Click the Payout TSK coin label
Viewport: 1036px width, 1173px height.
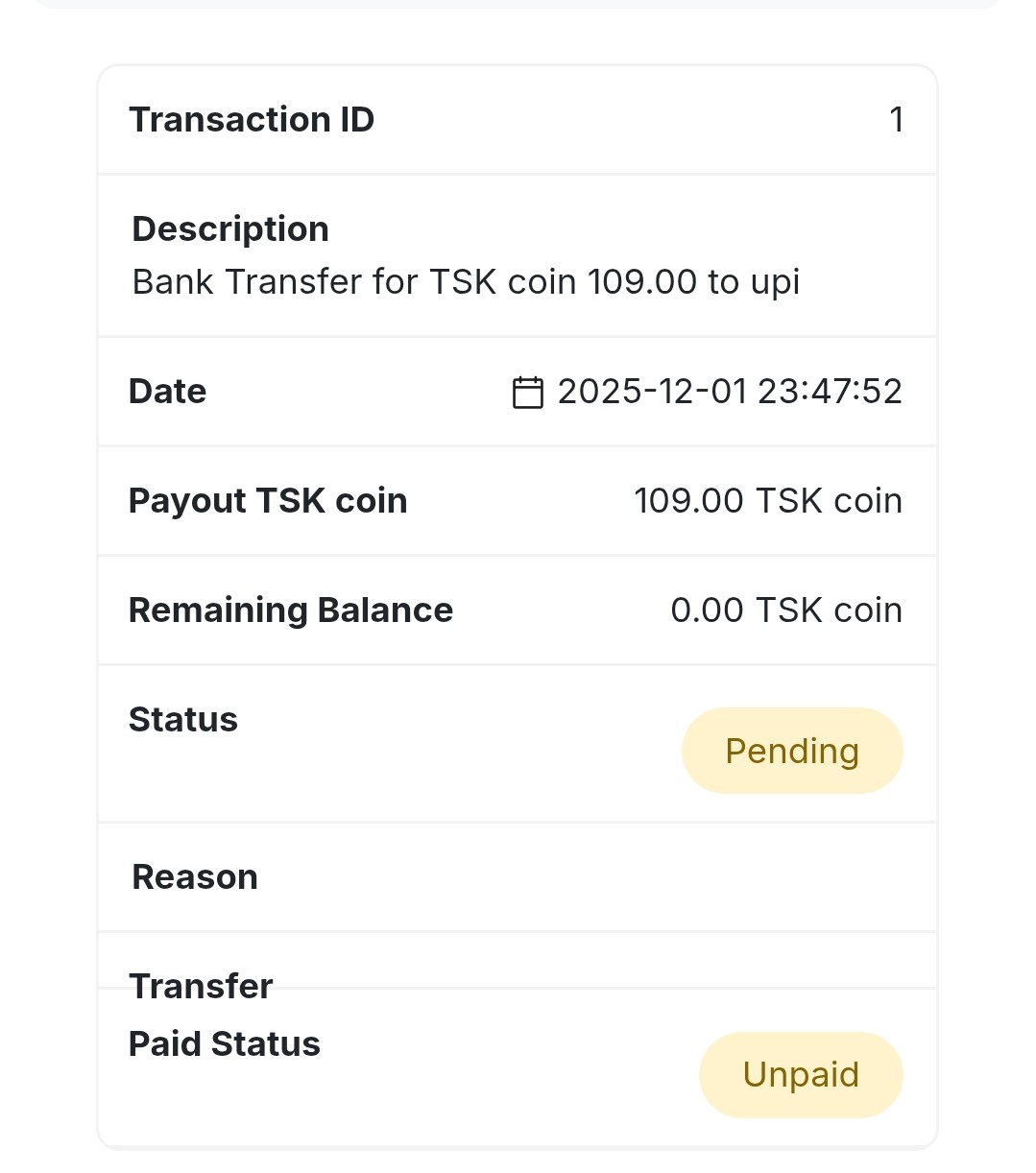[268, 501]
